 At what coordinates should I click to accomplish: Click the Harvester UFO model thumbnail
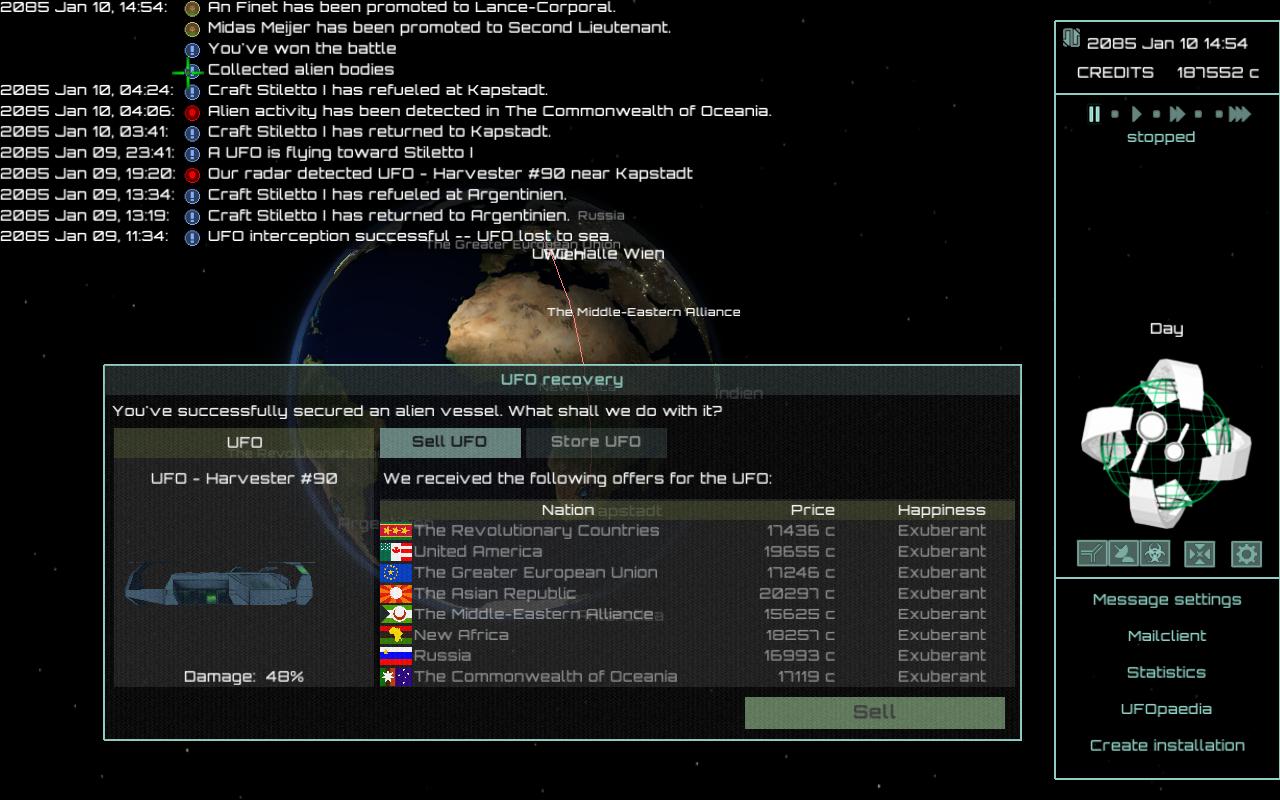(x=221, y=585)
